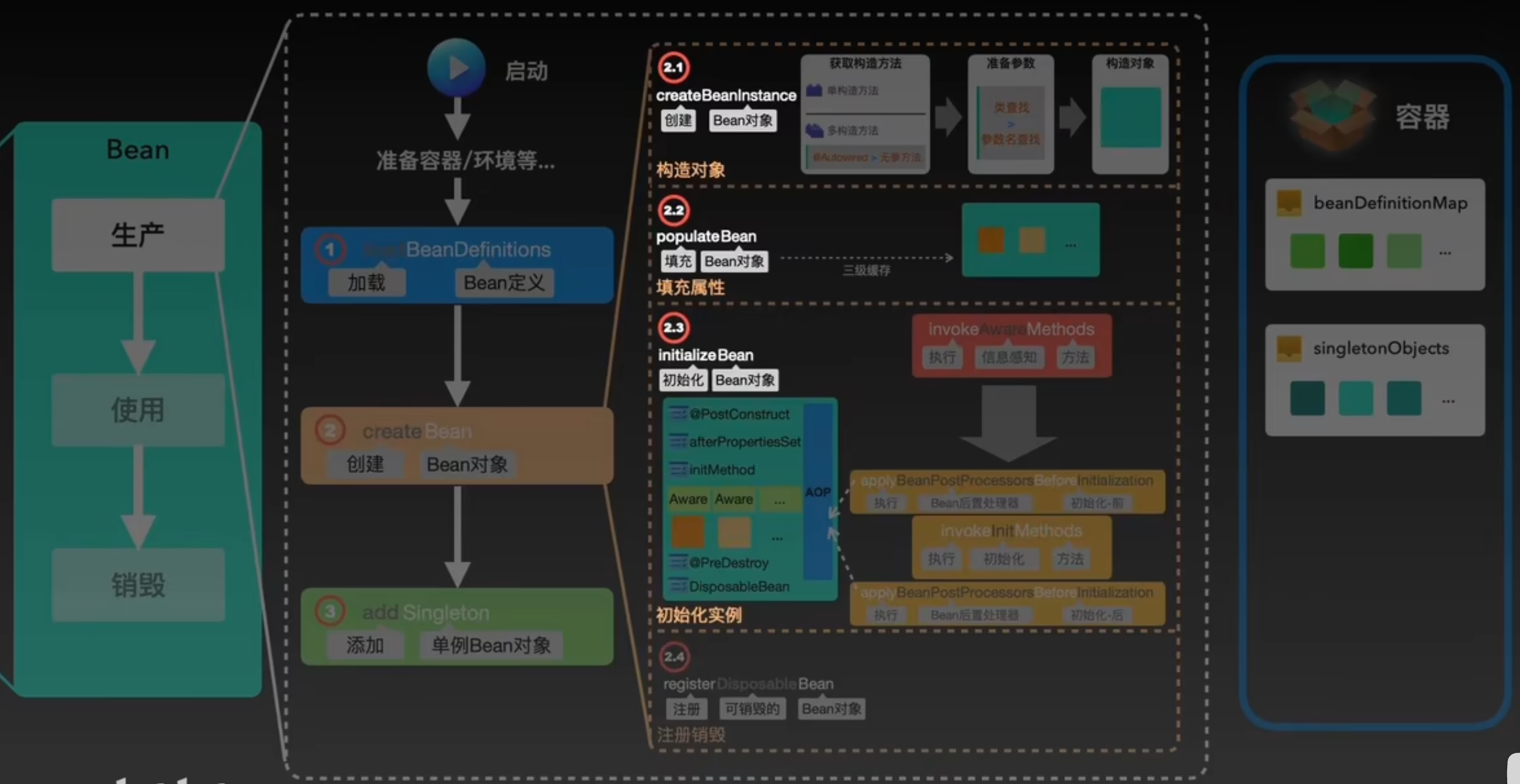Screen dimensions: 1520x784
Task: Click the createBean orange block
Action: [457, 446]
